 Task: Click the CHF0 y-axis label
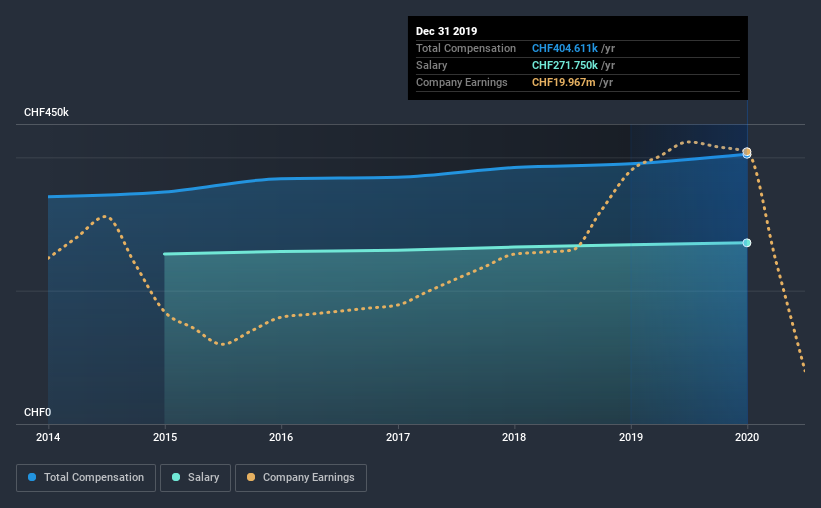pyautogui.click(x=37, y=413)
